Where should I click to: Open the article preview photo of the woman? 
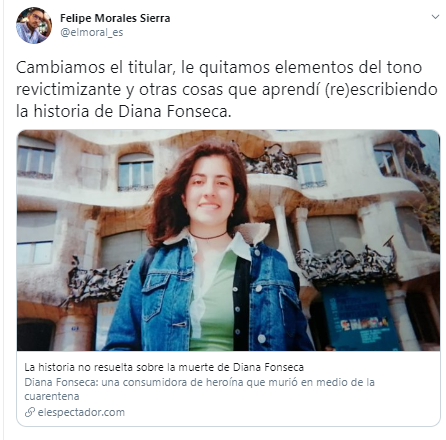228,240
